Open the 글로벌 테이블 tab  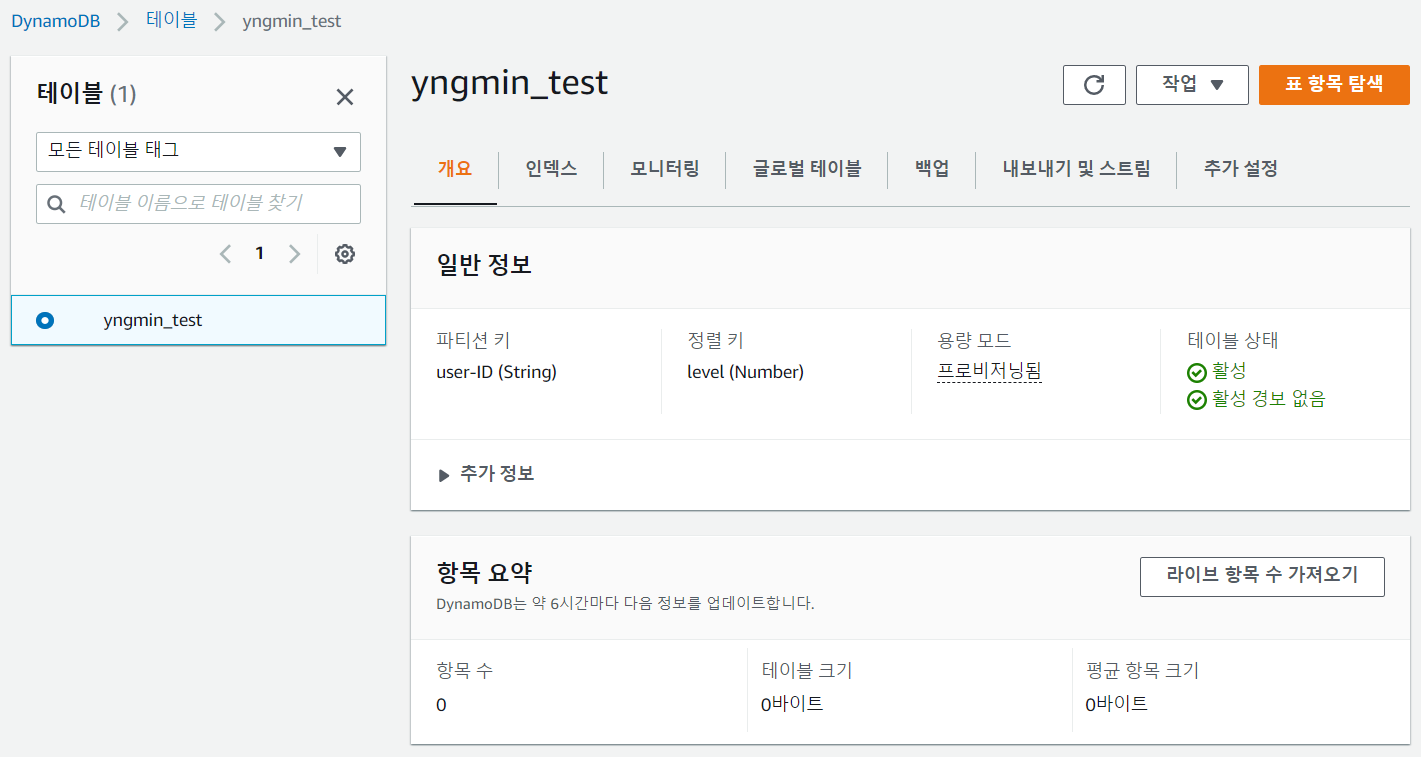click(x=807, y=169)
